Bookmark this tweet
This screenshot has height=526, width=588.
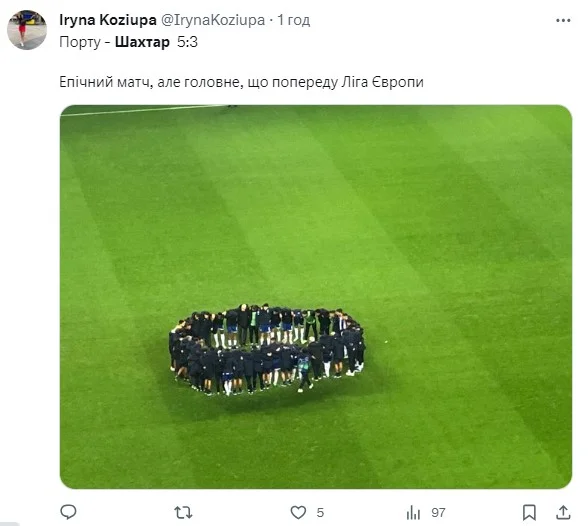(529, 513)
